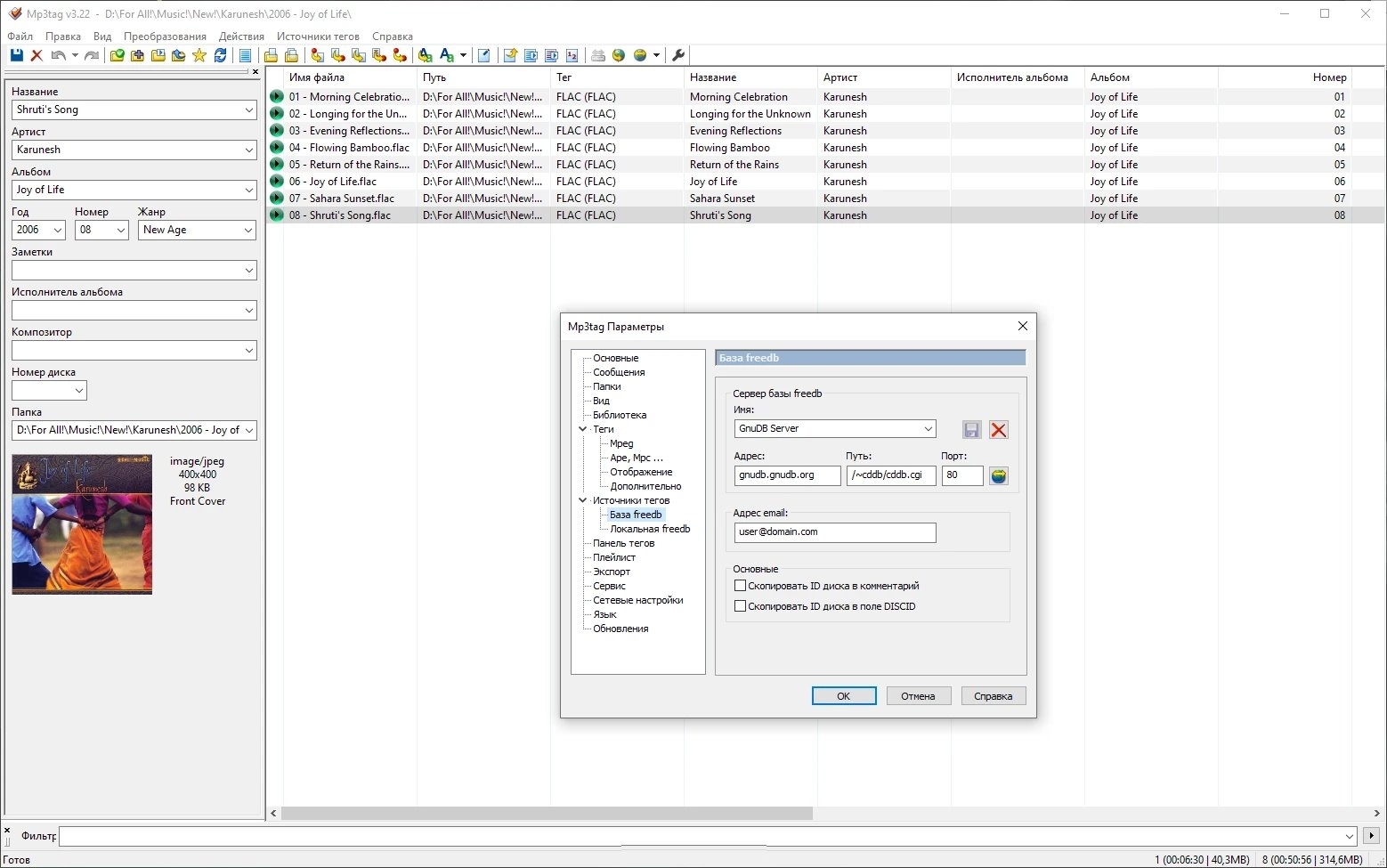Click the yellow star Favorites icon in toolbar

click(x=199, y=55)
